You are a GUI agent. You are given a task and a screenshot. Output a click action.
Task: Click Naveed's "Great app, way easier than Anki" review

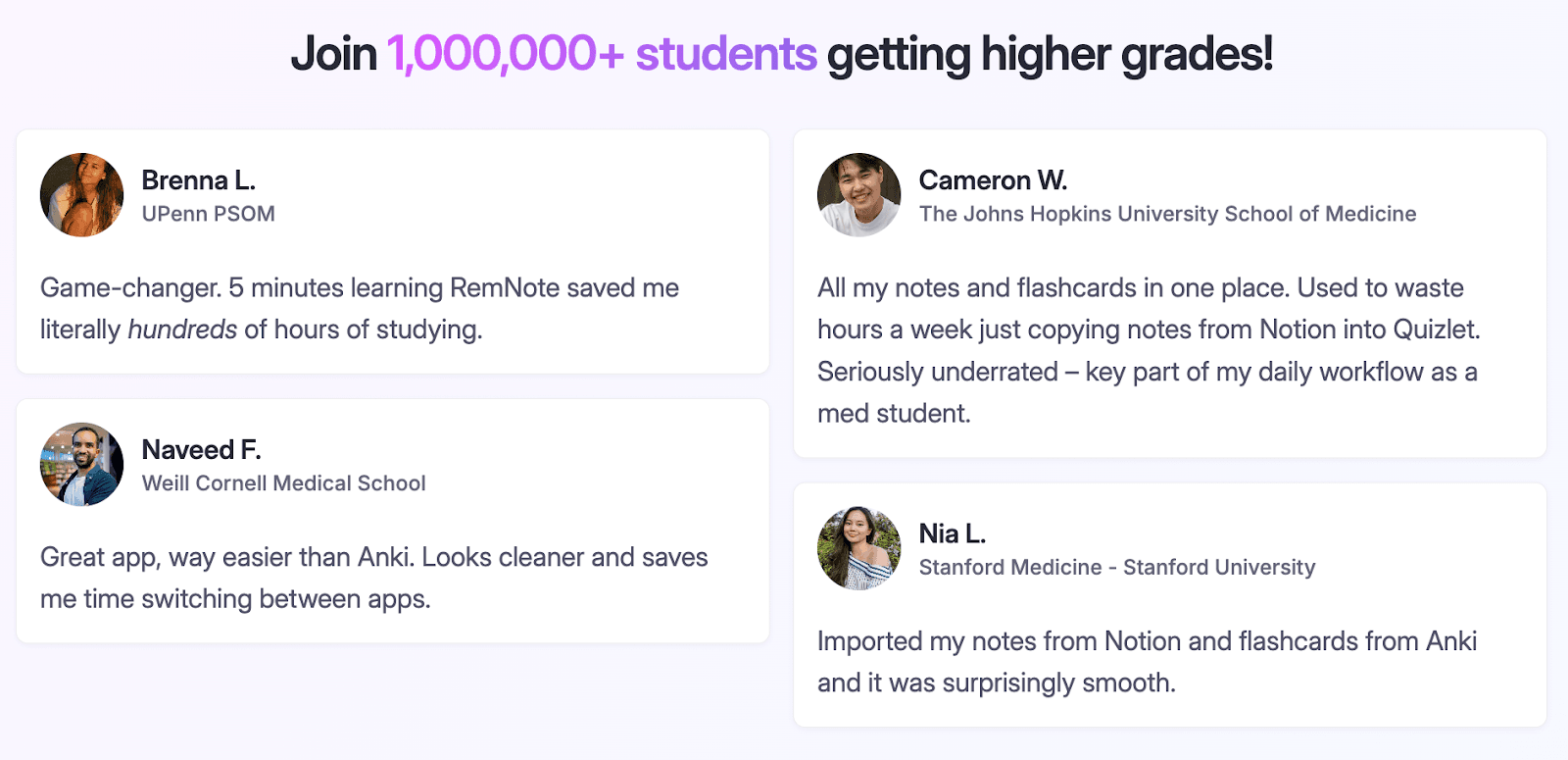point(373,578)
